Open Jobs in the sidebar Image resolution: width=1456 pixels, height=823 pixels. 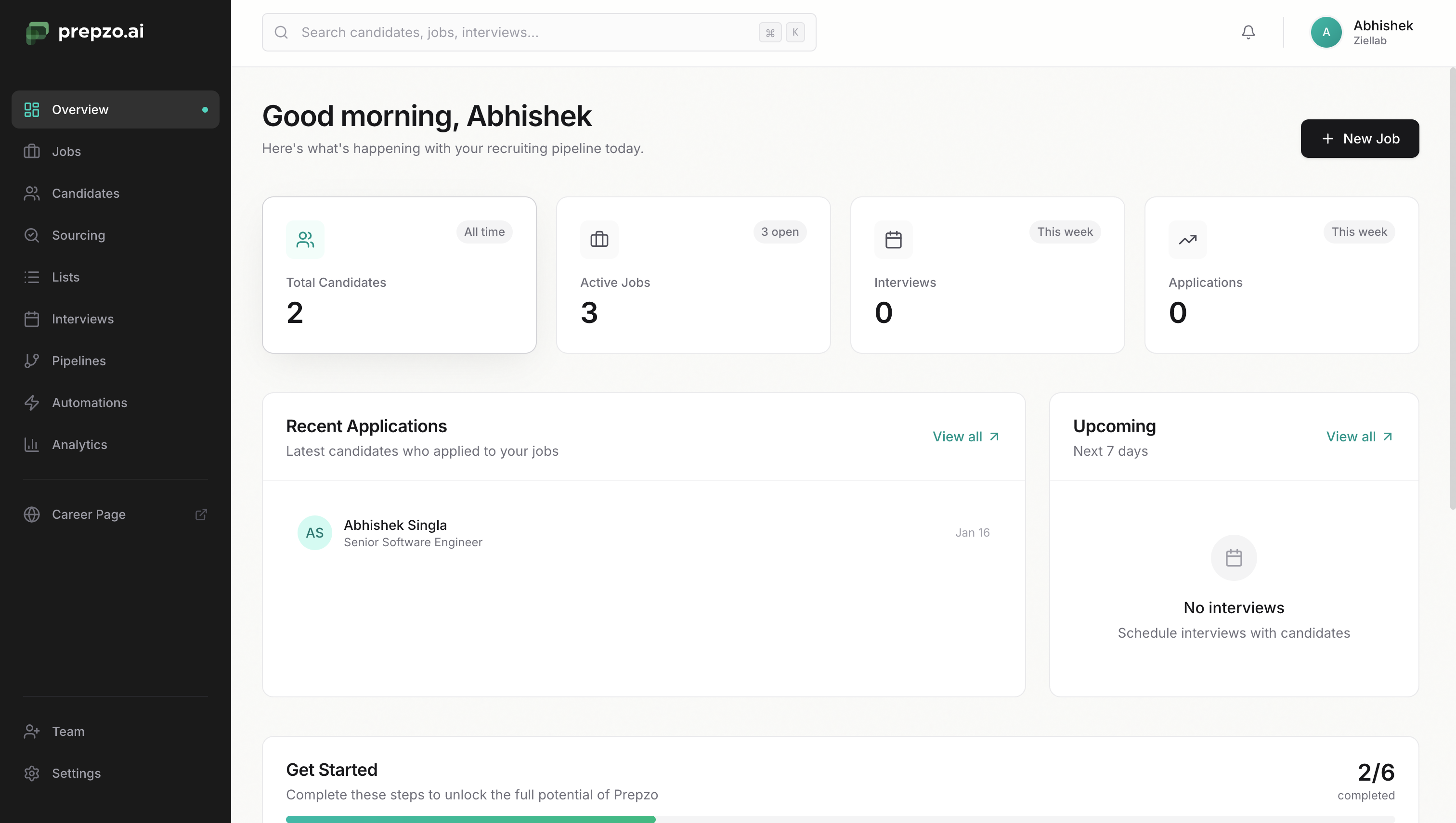66,152
